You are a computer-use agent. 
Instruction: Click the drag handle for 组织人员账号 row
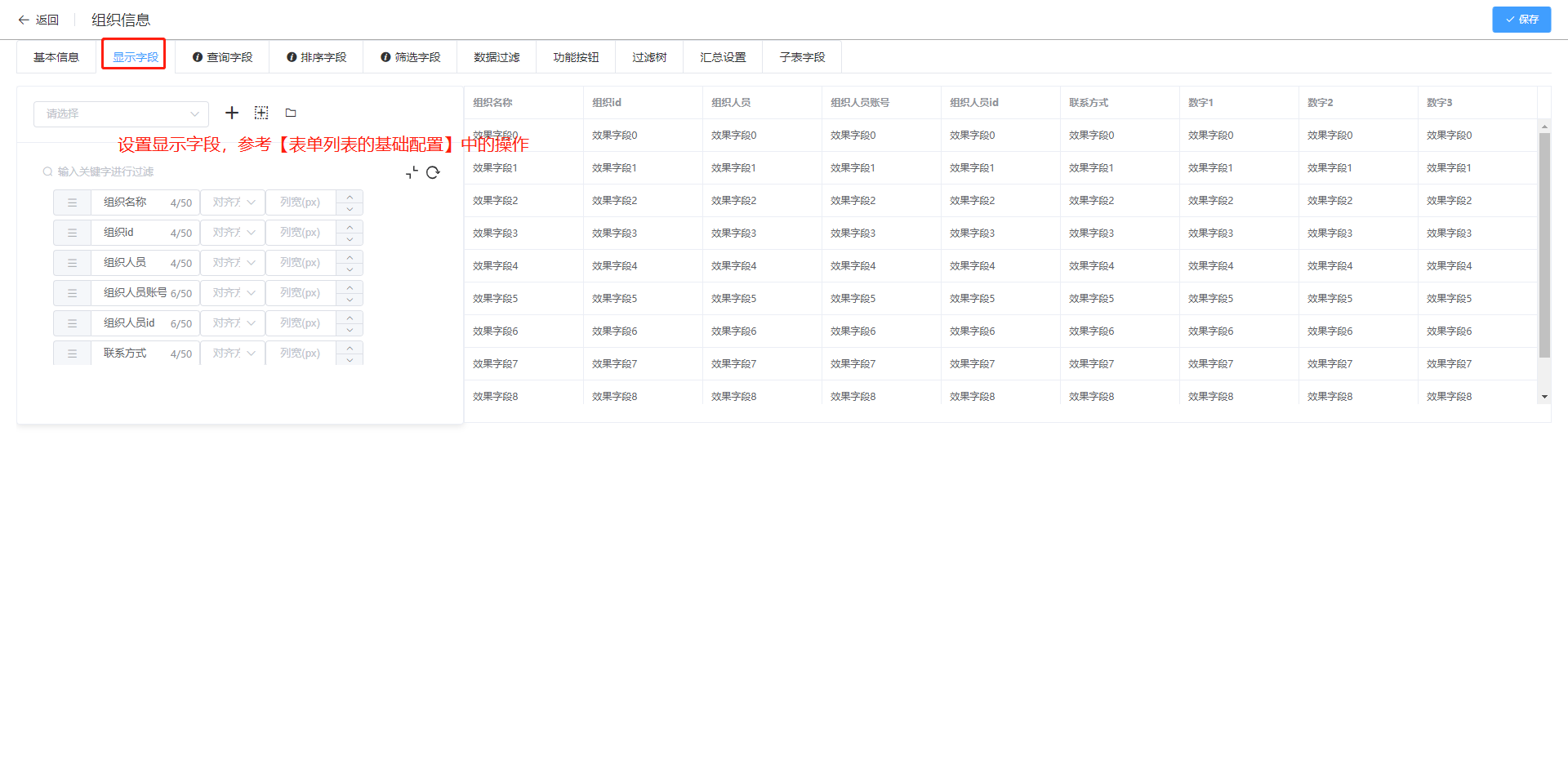(72, 293)
